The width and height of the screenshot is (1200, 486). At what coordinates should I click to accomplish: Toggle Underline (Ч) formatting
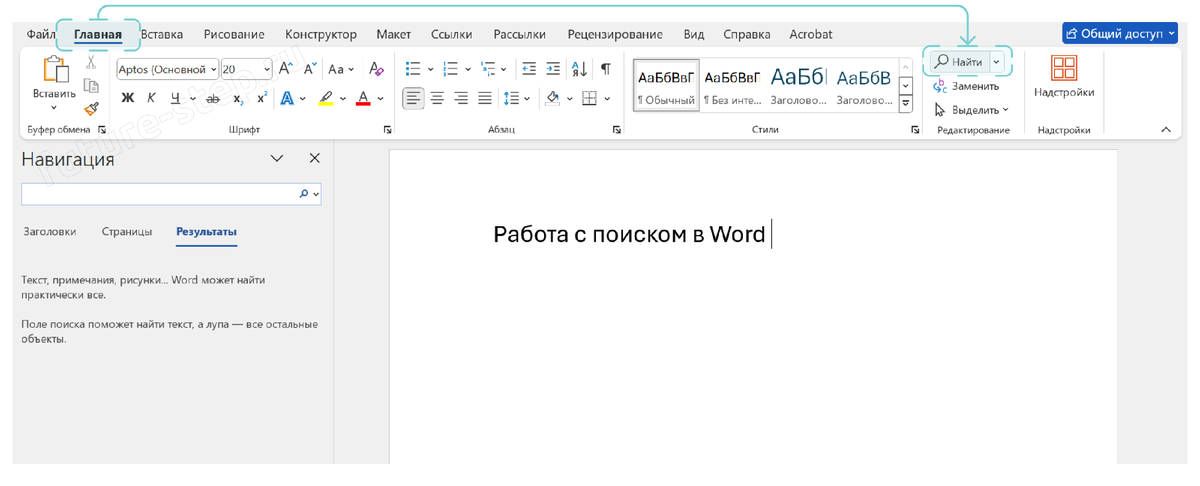pos(176,98)
